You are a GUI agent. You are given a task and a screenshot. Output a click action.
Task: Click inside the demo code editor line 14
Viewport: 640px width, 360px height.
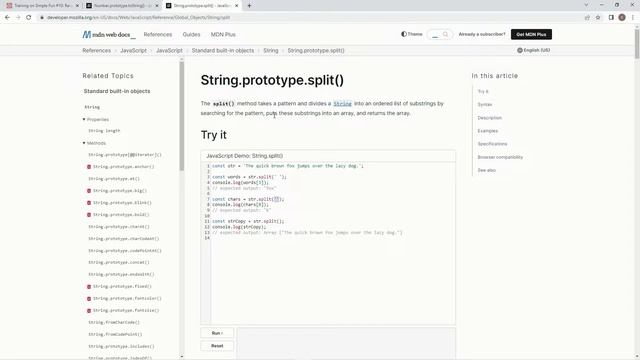(x=333, y=238)
